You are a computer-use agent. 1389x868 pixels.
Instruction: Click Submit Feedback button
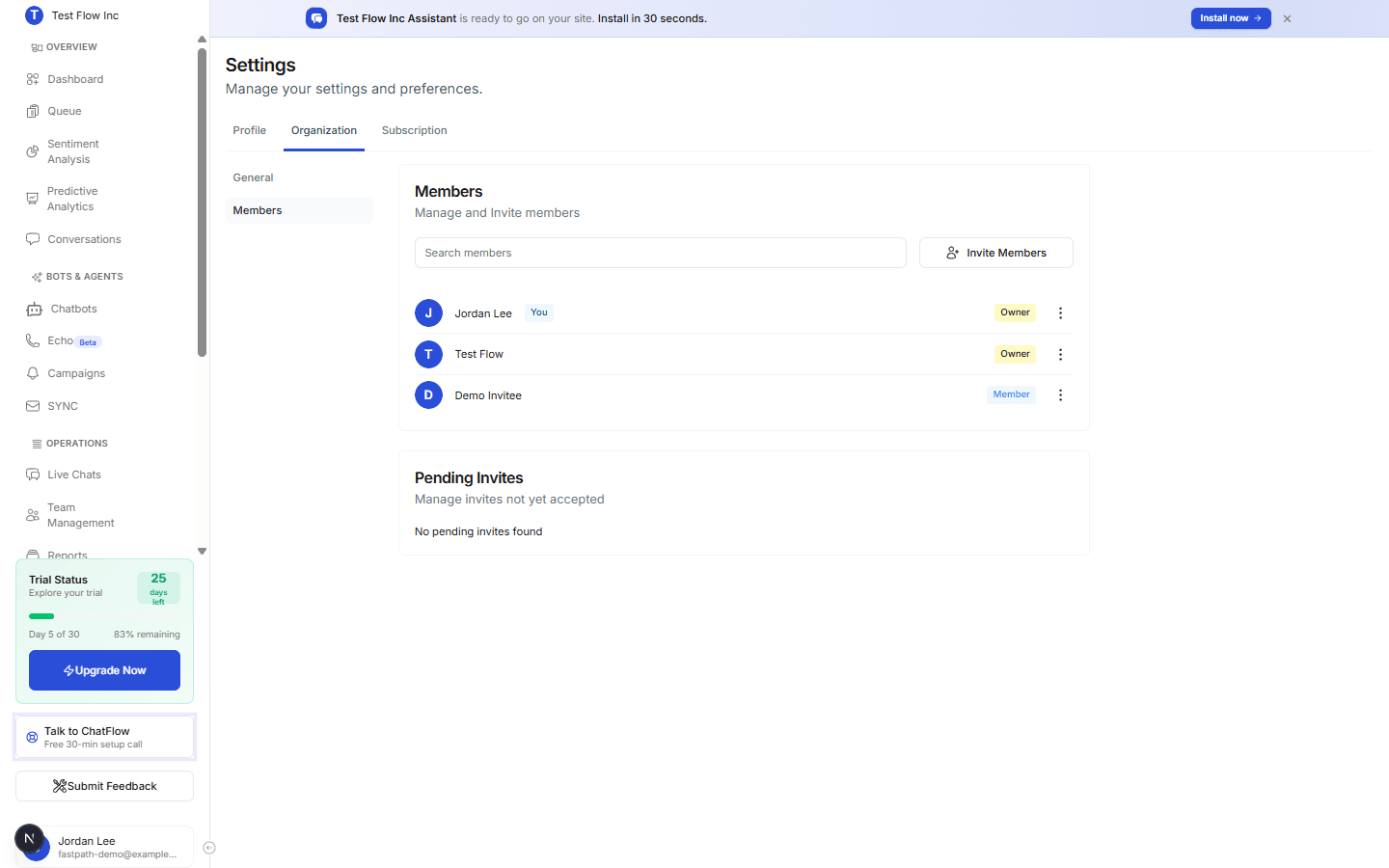(x=104, y=786)
